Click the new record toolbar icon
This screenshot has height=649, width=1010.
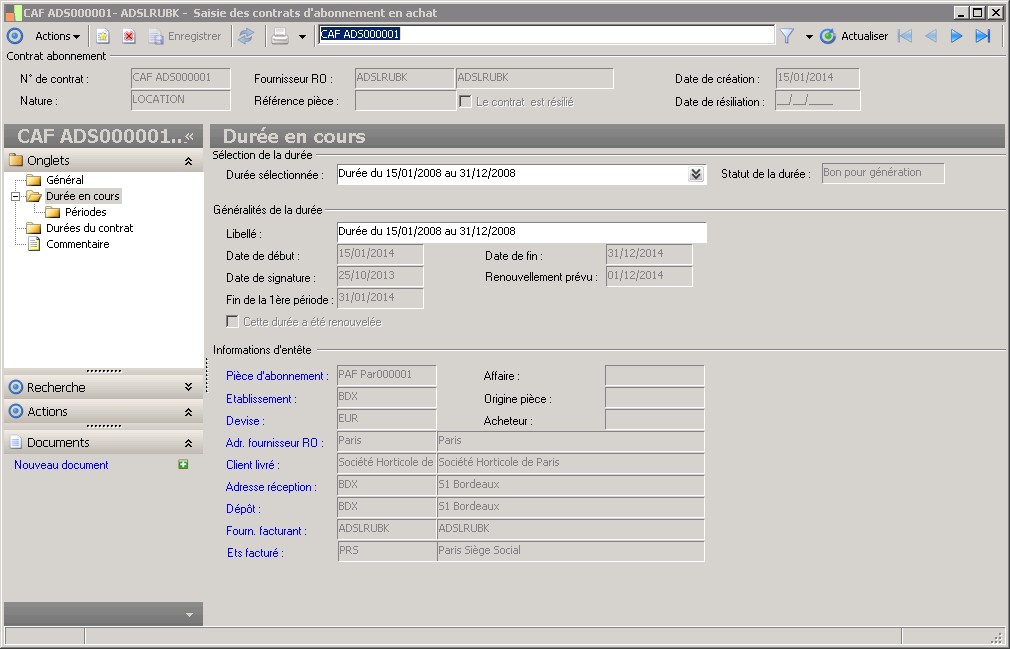tap(103, 36)
